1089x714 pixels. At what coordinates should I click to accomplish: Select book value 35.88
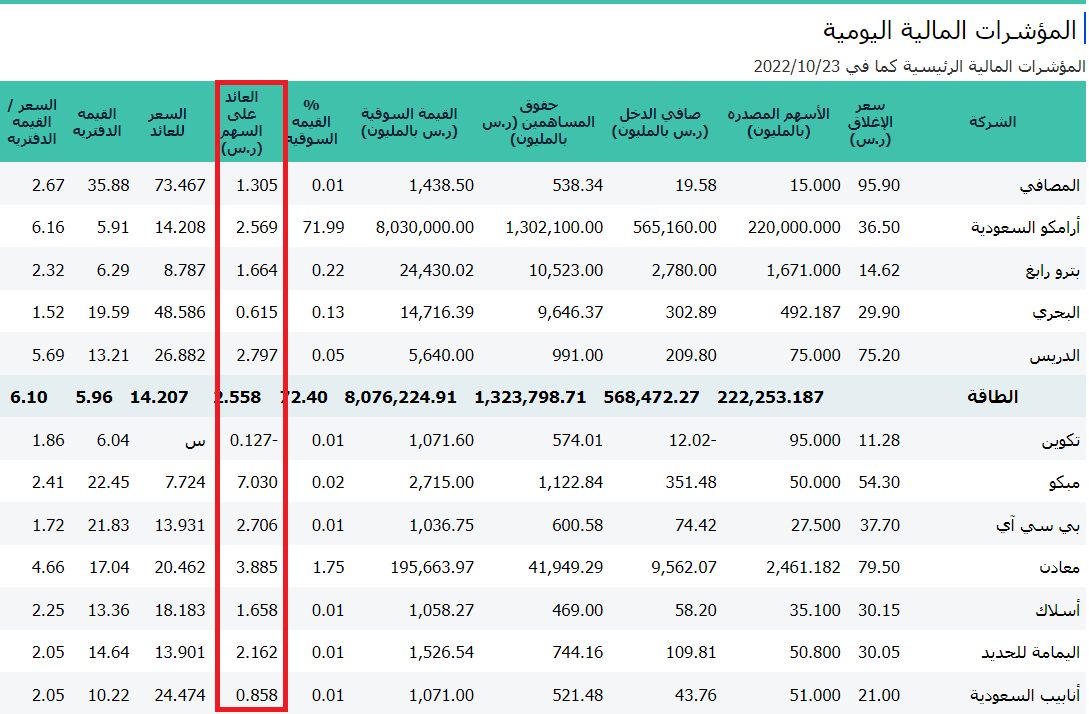(108, 185)
